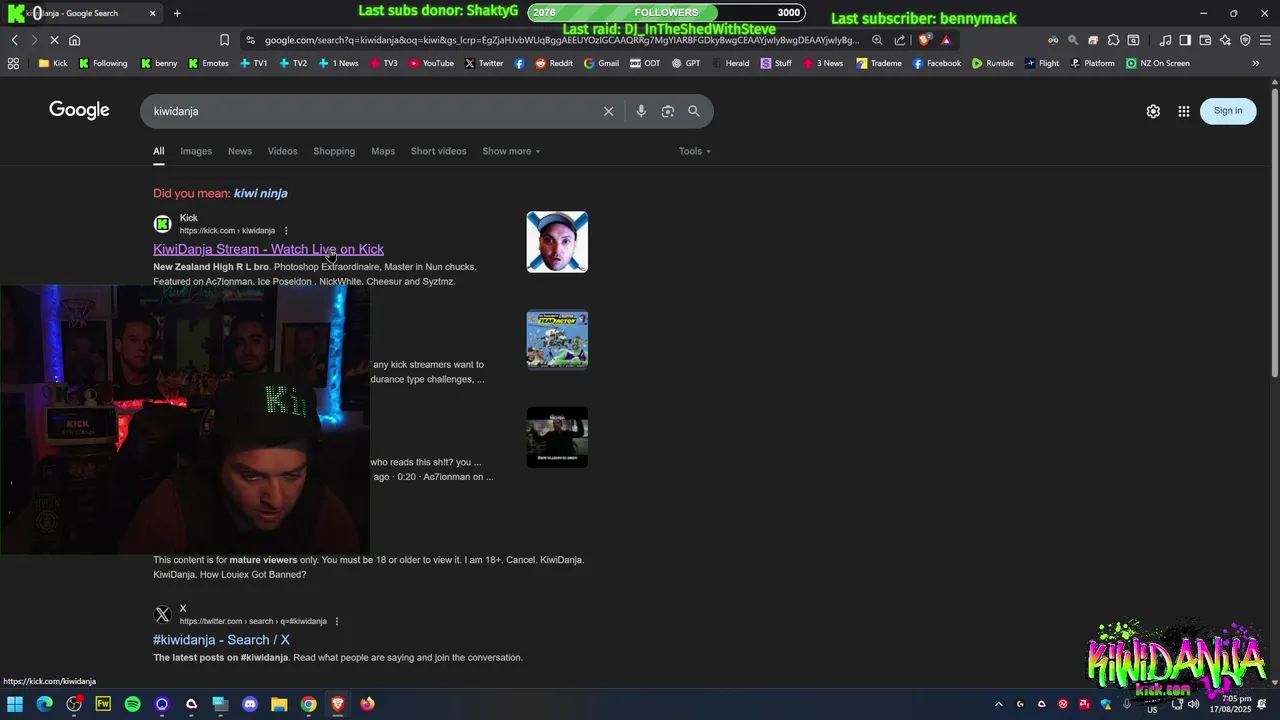Close the kiwidanja Google Search tab
This screenshot has width=1280, height=720.
(x=153, y=13)
